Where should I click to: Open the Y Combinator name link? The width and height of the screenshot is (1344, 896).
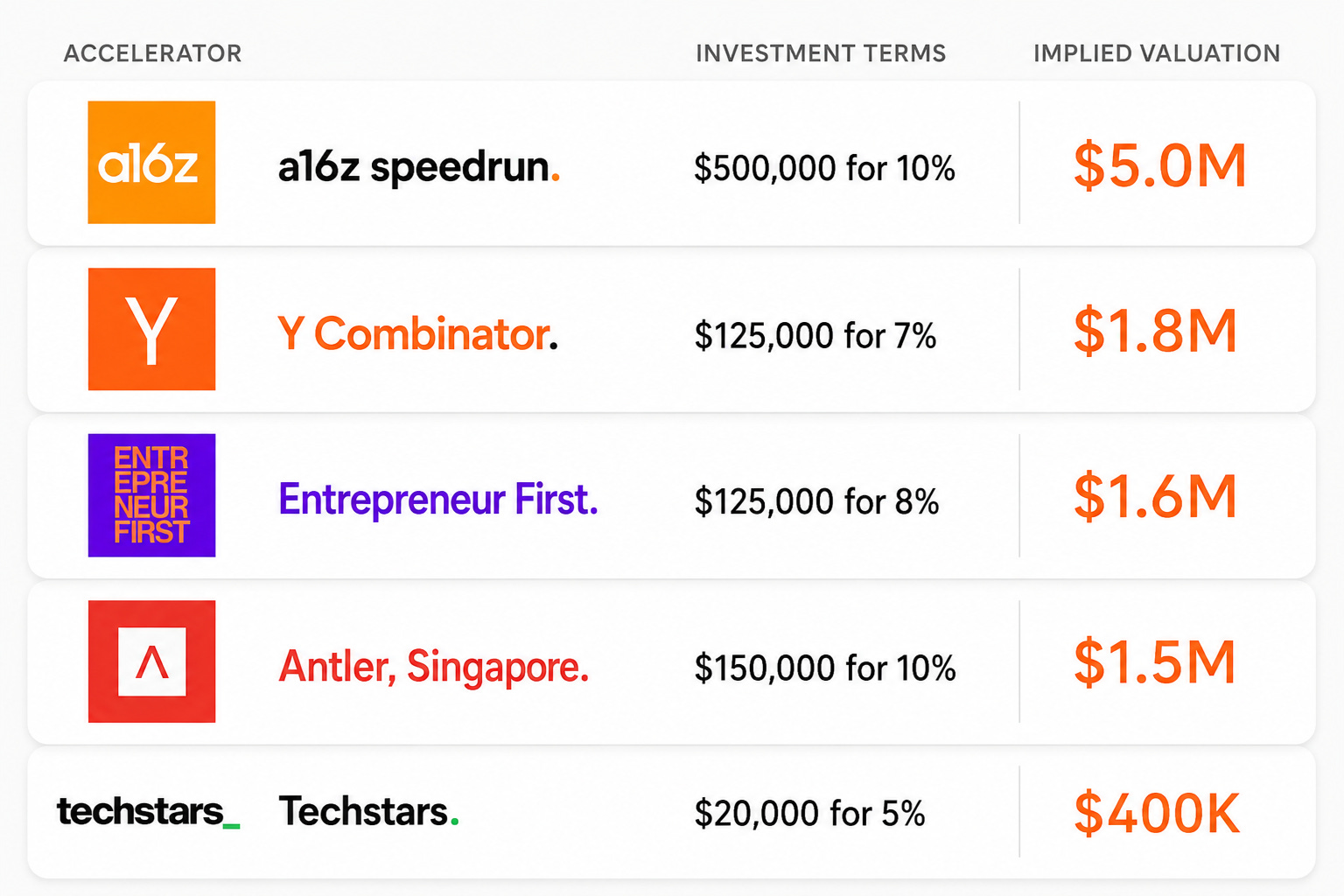click(x=417, y=333)
